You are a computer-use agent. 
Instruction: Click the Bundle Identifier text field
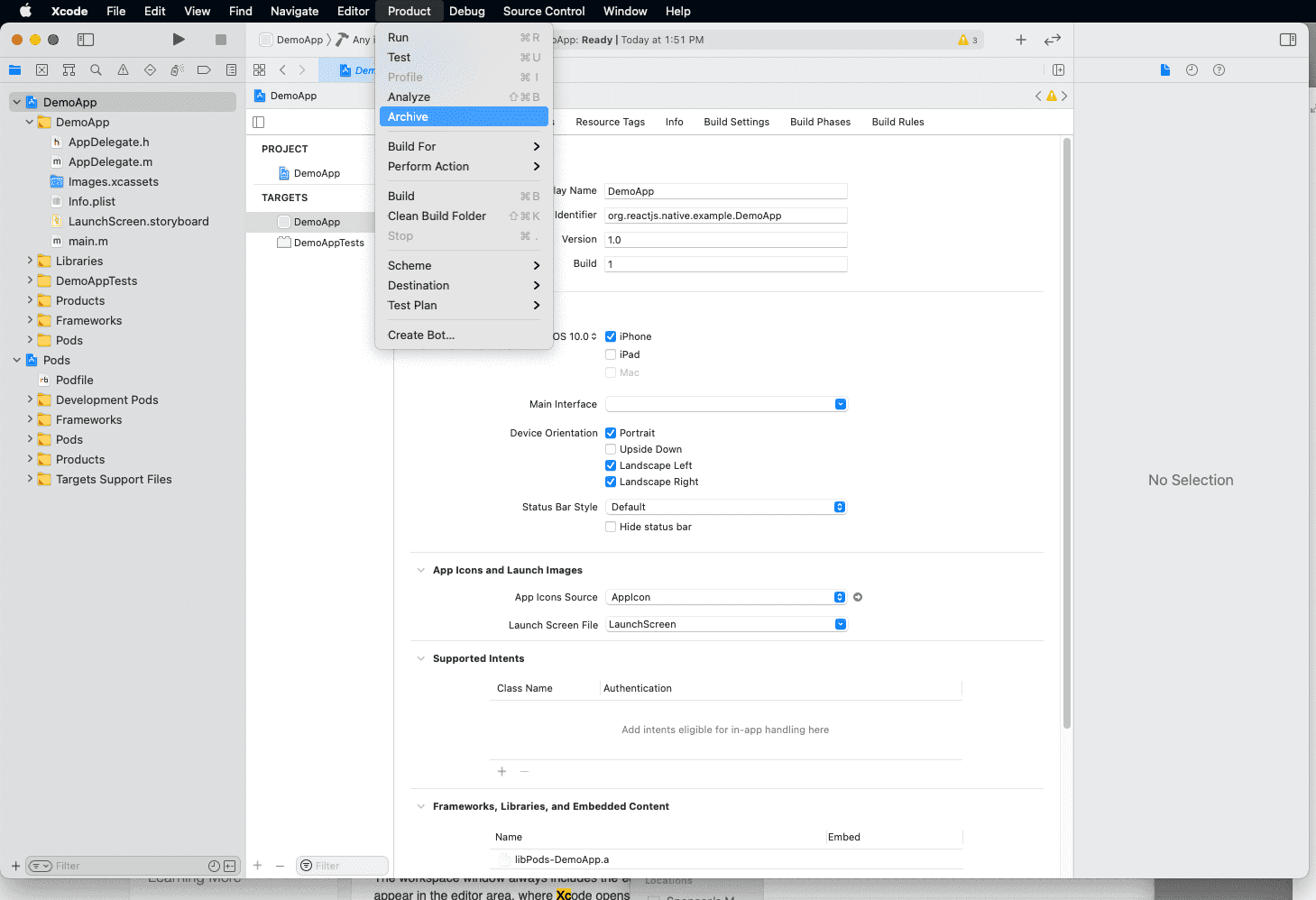726,216
